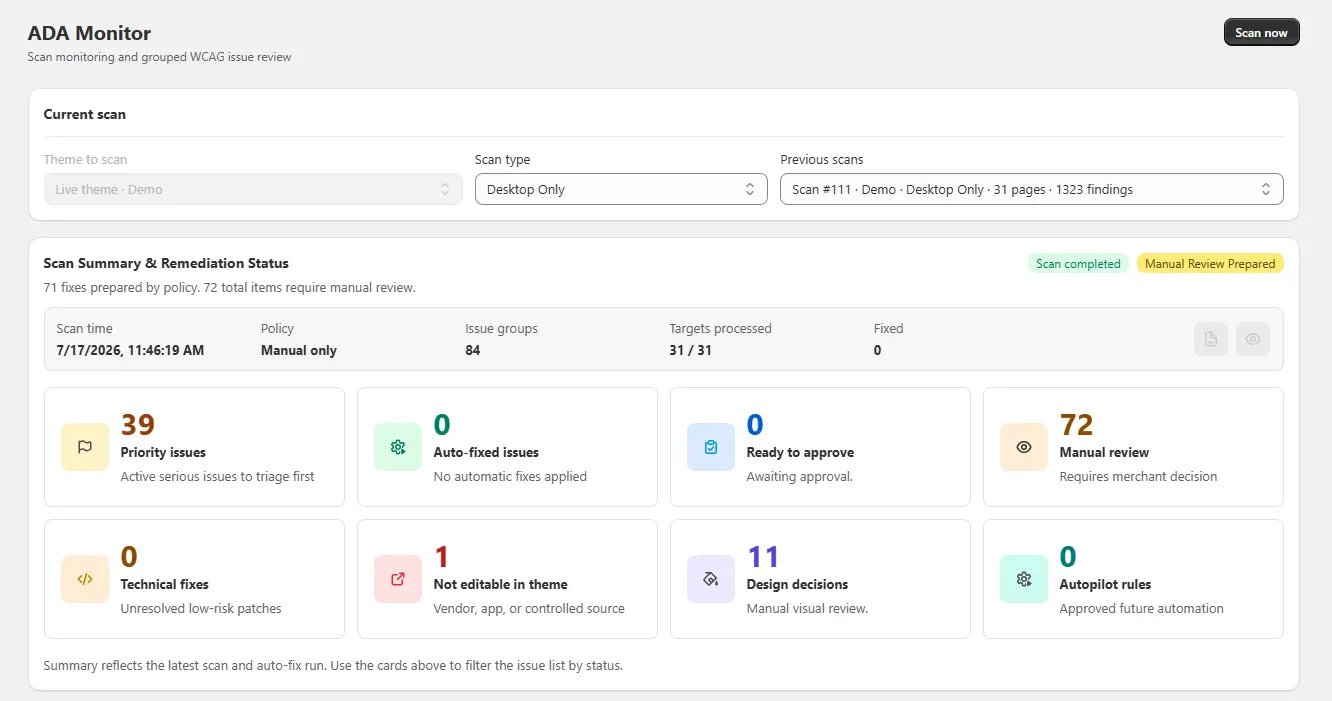Open the Scan type dropdown
The height and width of the screenshot is (701, 1332).
click(x=621, y=189)
